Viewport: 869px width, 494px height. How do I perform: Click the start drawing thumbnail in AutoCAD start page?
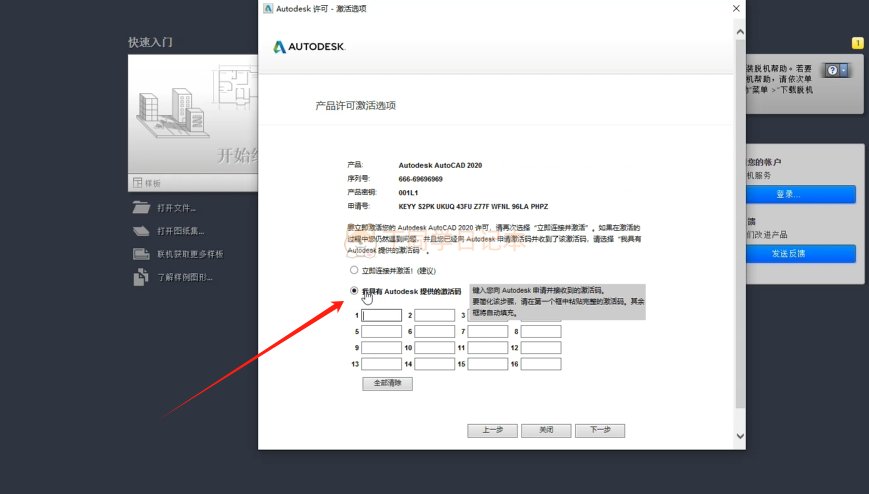point(193,114)
